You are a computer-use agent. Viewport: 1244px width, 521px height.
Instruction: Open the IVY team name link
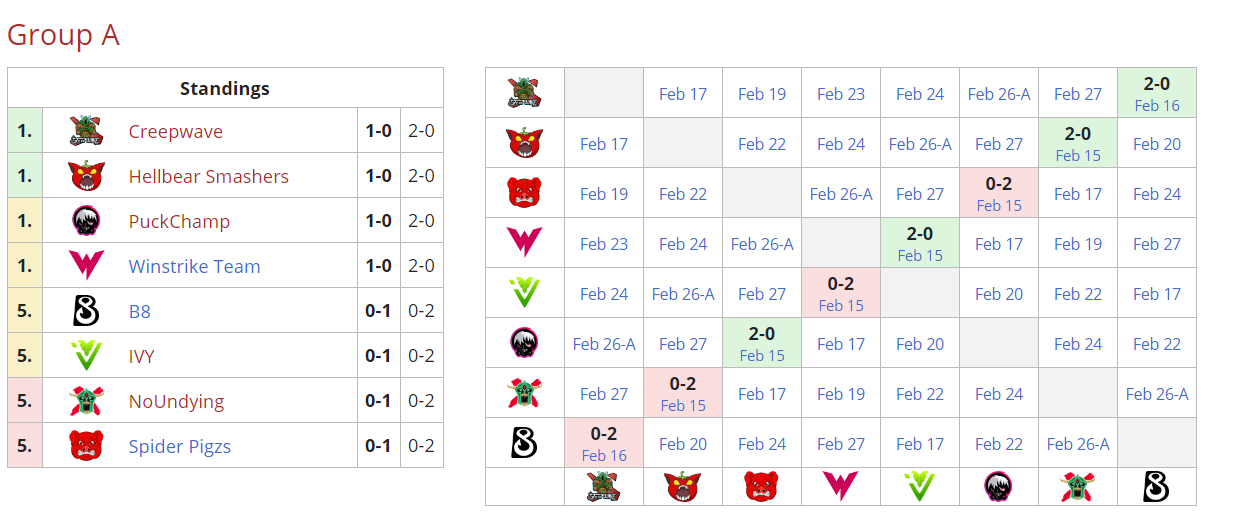coord(141,357)
